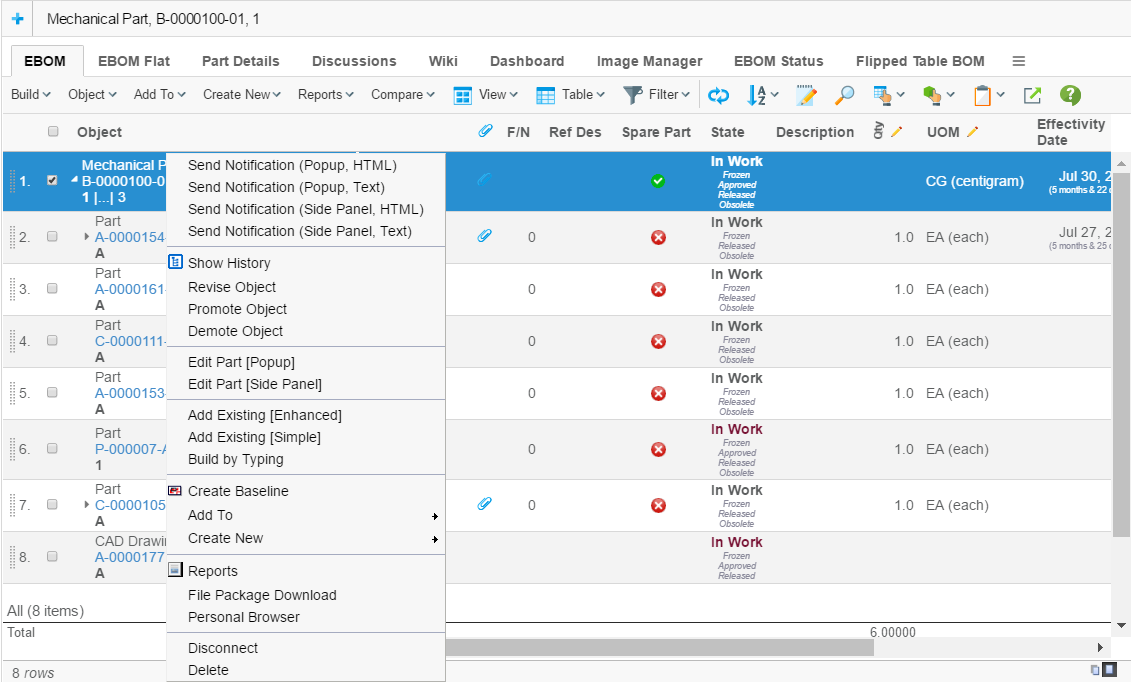Select Promote Object in context menu

tap(237, 309)
